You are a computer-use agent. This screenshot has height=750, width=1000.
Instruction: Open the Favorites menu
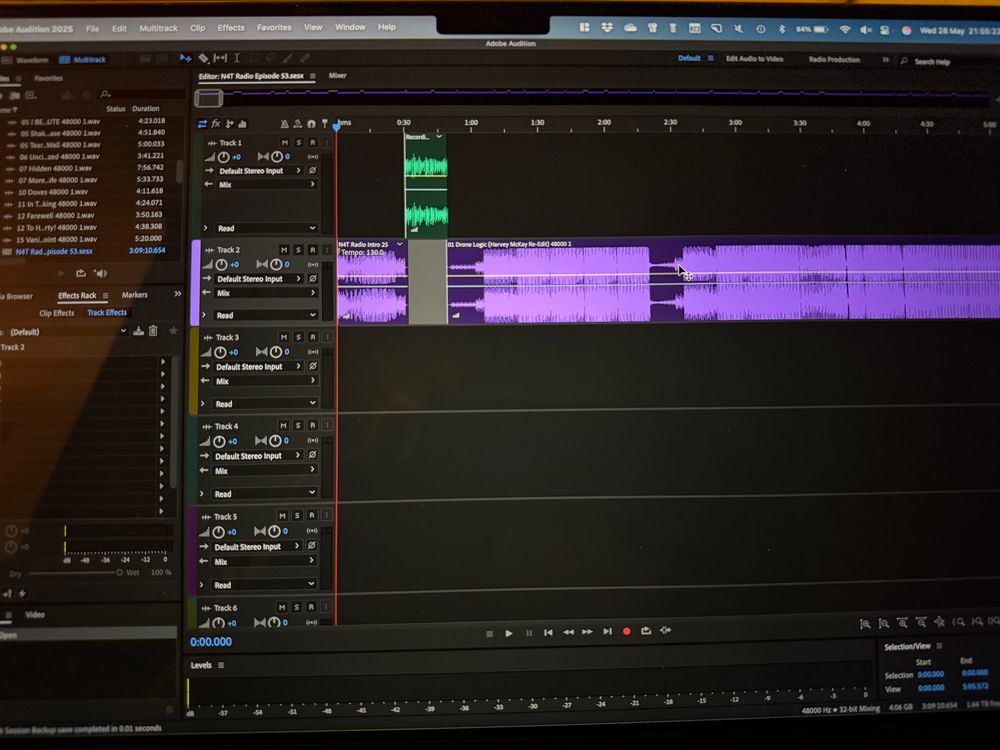(274, 27)
